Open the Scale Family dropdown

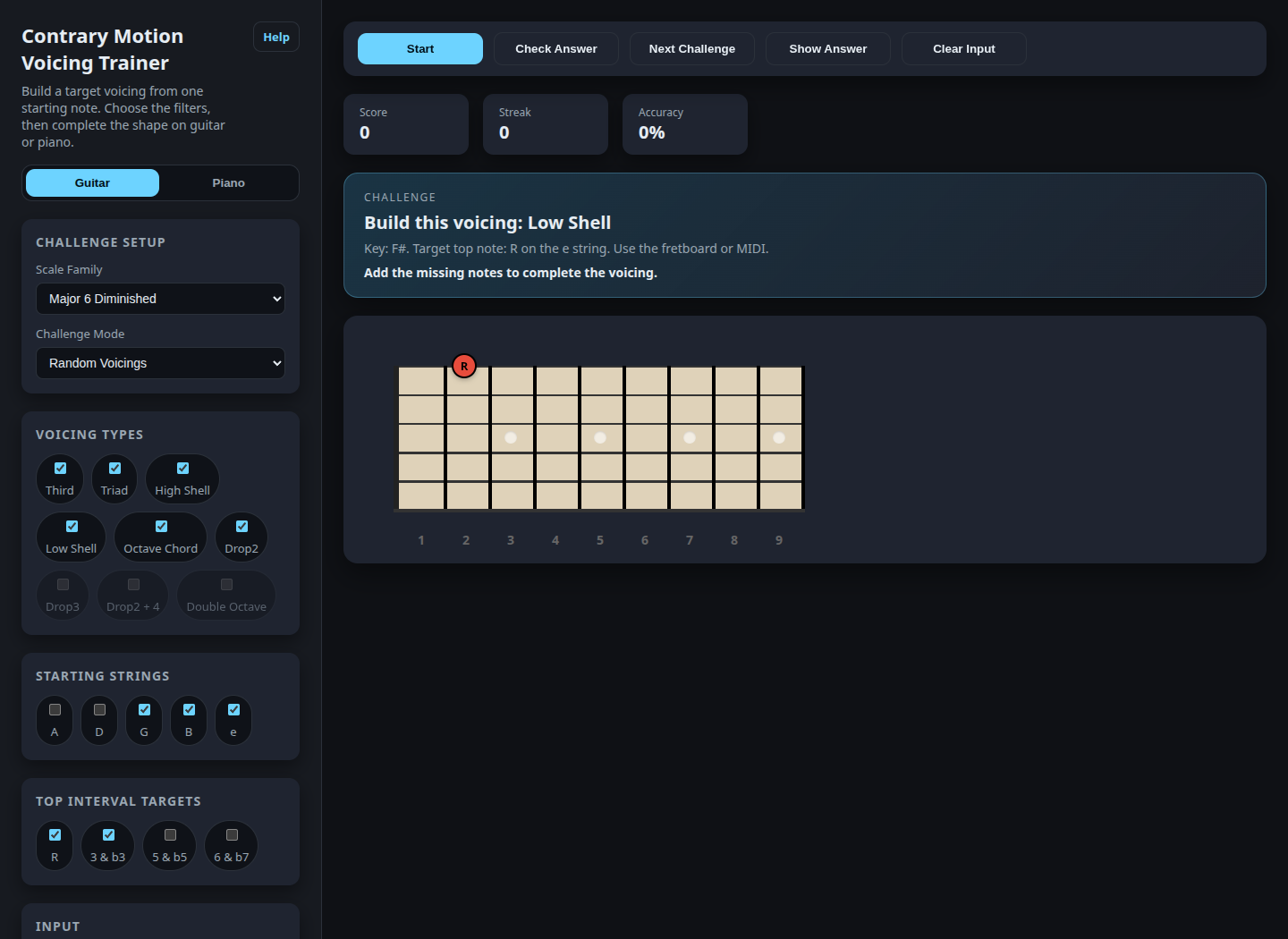coord(160,299)
